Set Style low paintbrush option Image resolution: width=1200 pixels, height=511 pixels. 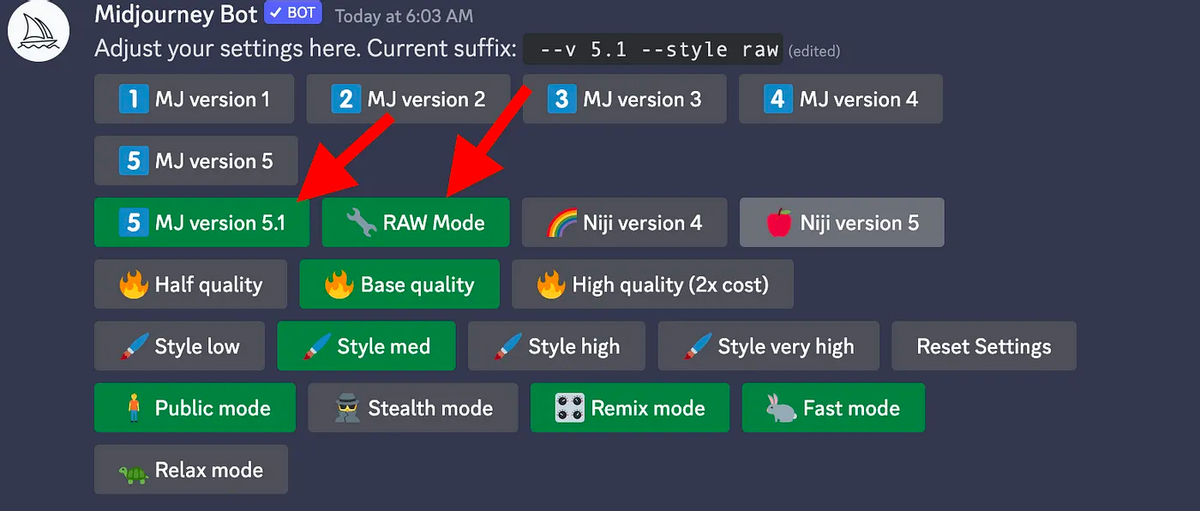point(180,346)
